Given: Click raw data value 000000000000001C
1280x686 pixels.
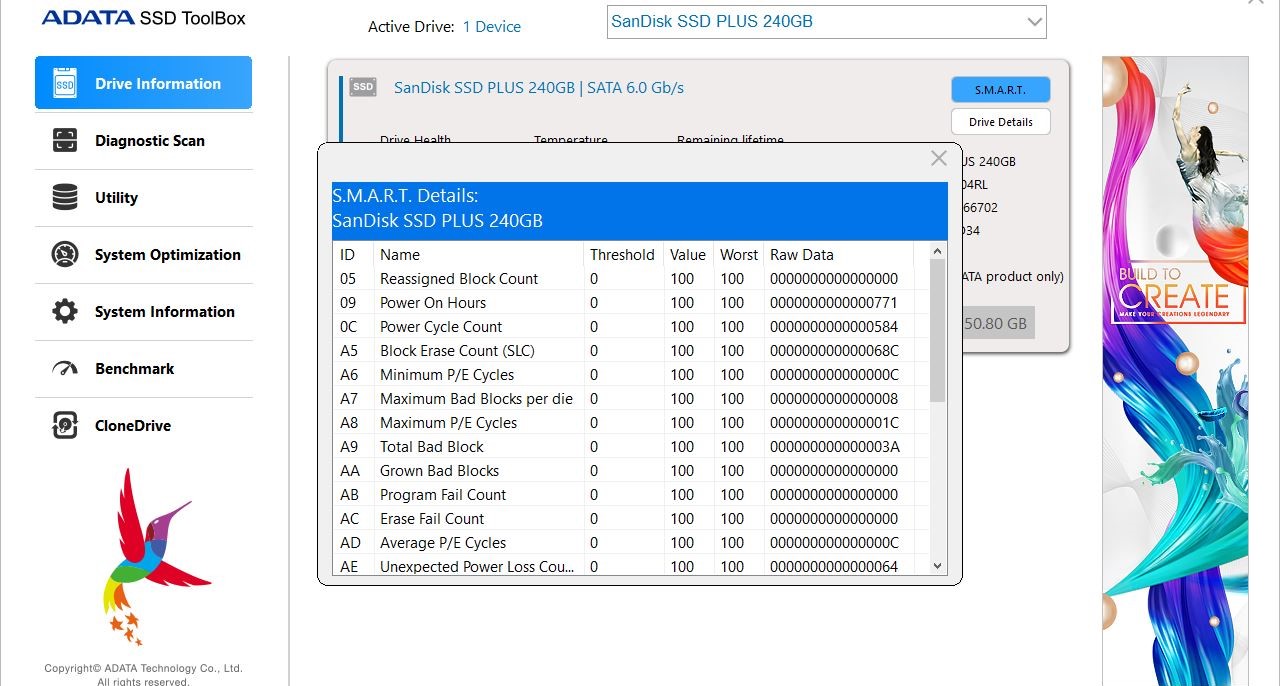Looking at the screenshot, I should (x=834, y=423).
